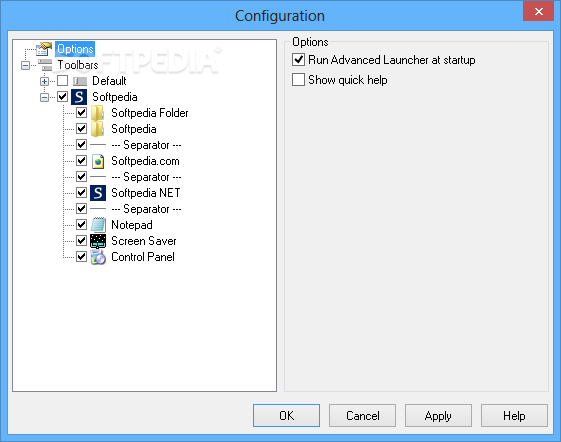The width and height of the screenshot is (561, 442).
Task: Open Help from the dialog
Action: tap(514, 416)
